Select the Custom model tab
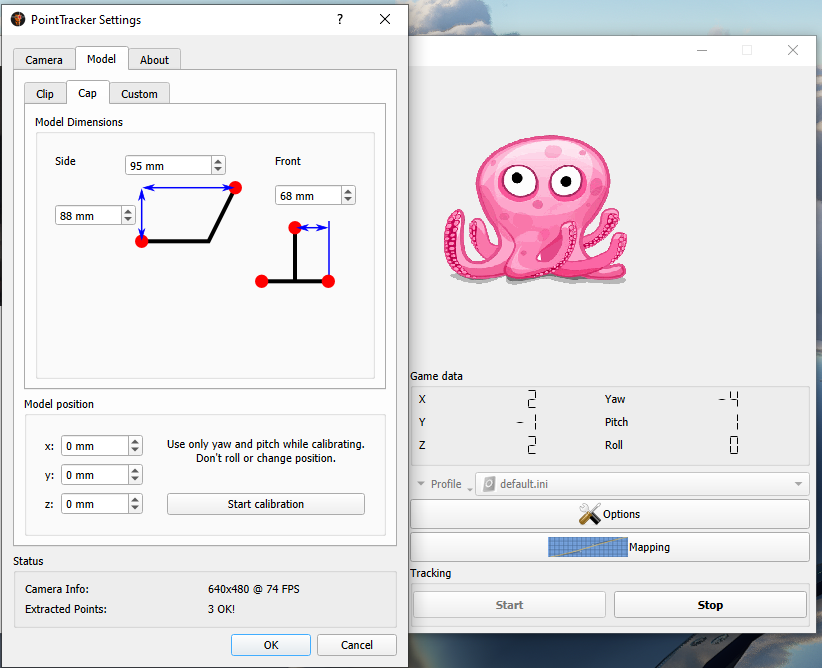 pyautogui.click(x=139, y=94)
